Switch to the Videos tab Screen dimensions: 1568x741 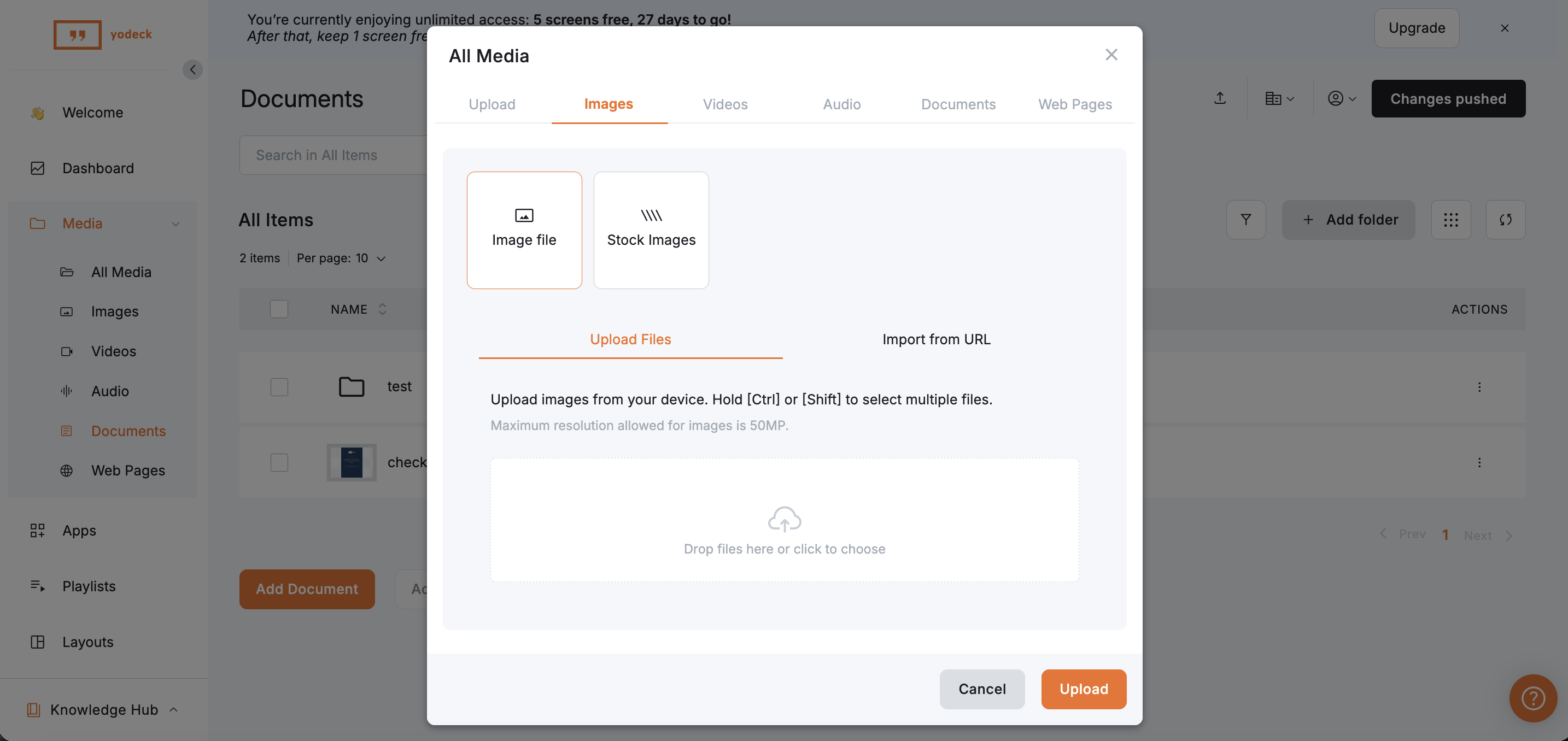(x=725, y=104)
